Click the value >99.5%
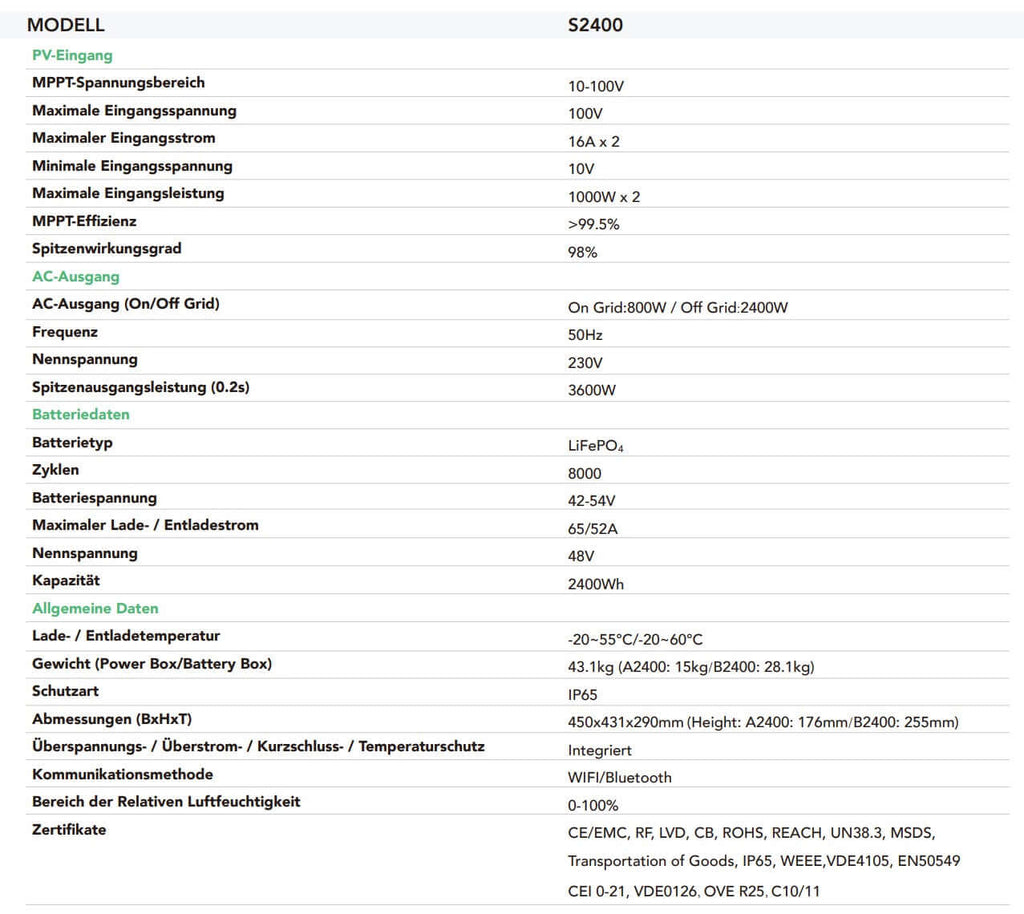The height and width of the screenshot is (914, 1024). [594, 225]
